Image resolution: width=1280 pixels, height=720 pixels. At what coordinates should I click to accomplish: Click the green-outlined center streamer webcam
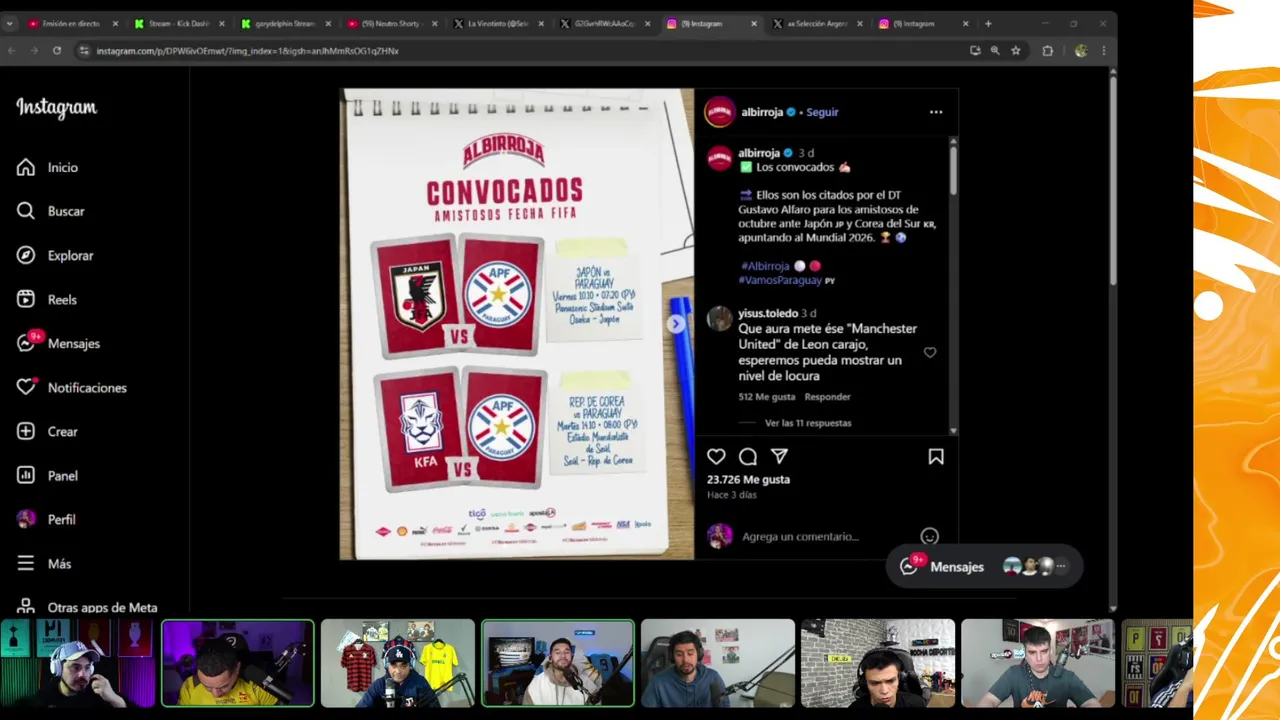tap(558, 663)
